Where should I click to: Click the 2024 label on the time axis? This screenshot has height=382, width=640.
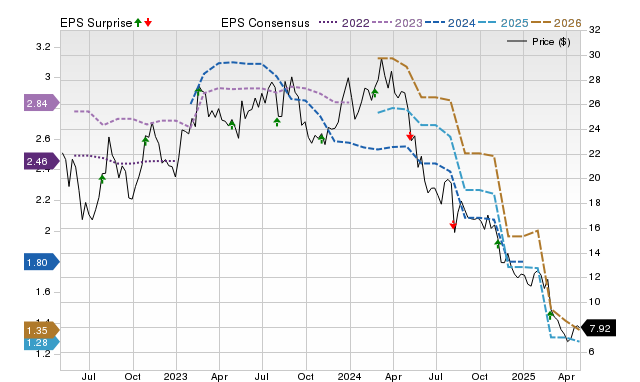pos(349,376)
